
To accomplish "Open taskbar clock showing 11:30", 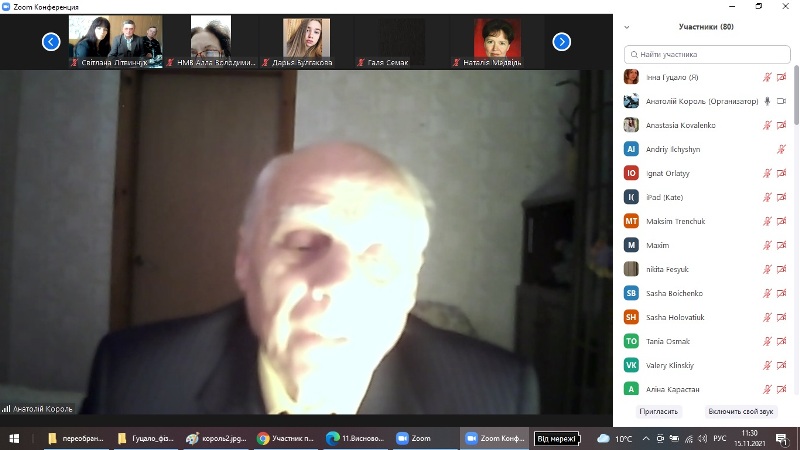I will 749,438.
